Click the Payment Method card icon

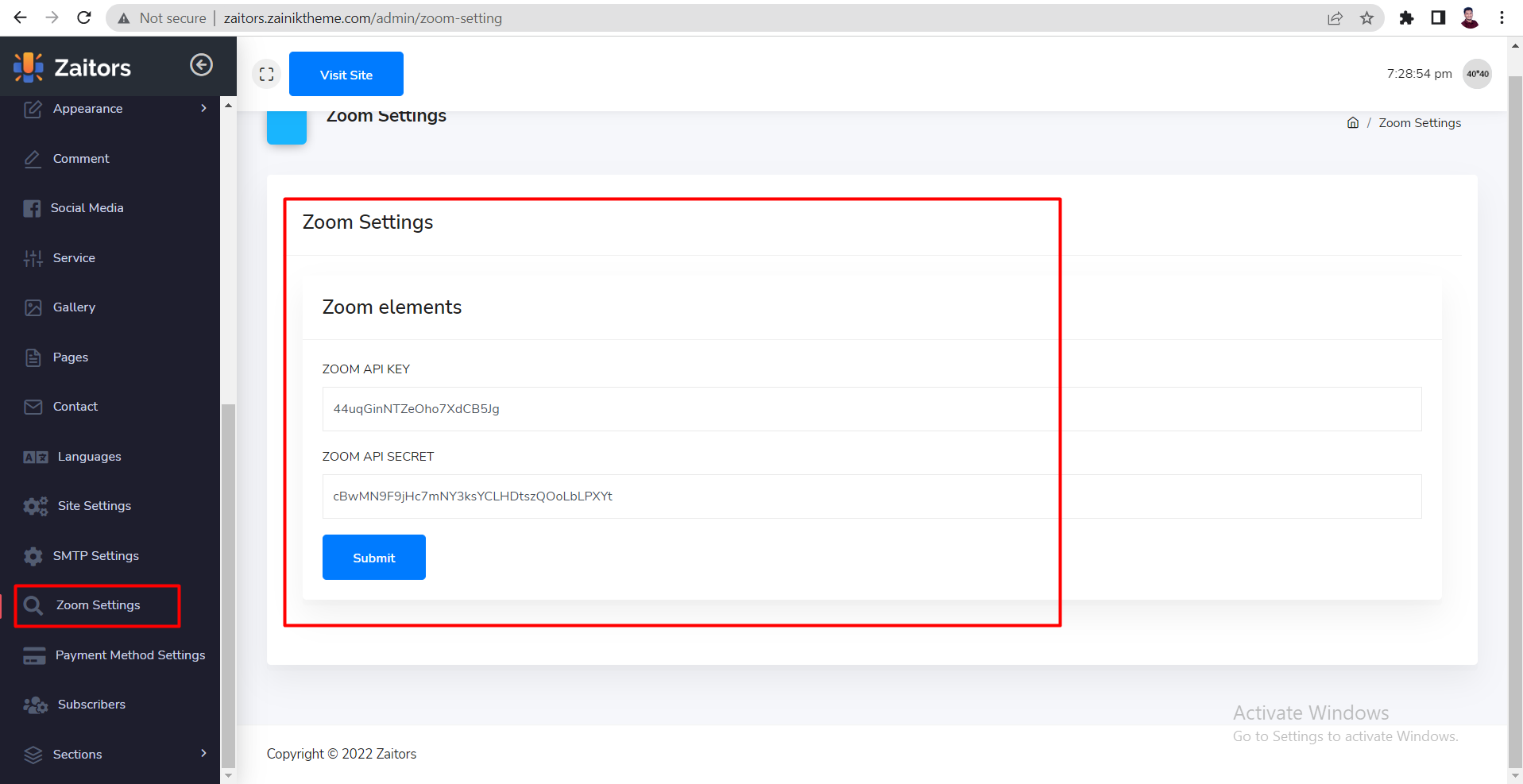(34, 655)
